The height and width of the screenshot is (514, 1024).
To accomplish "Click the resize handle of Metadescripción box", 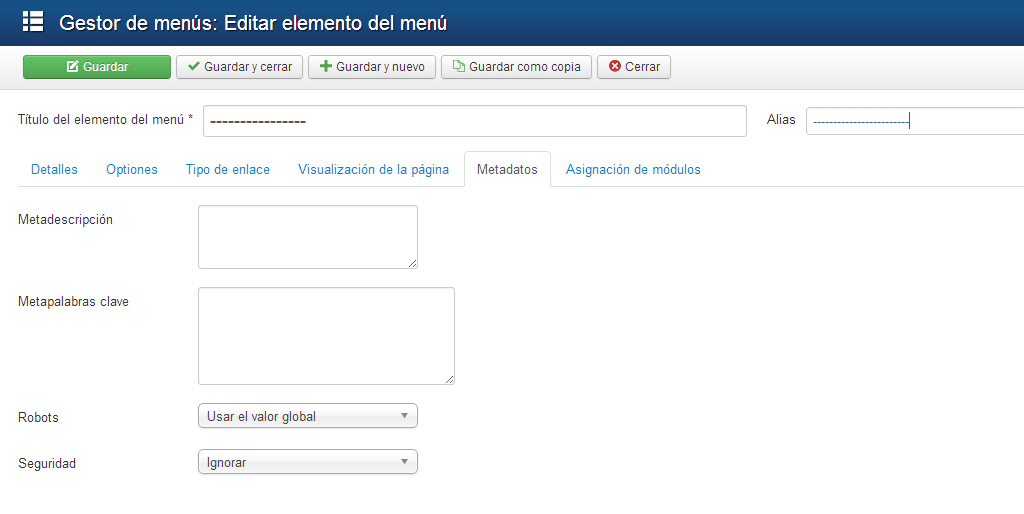I will click(412, 263).
